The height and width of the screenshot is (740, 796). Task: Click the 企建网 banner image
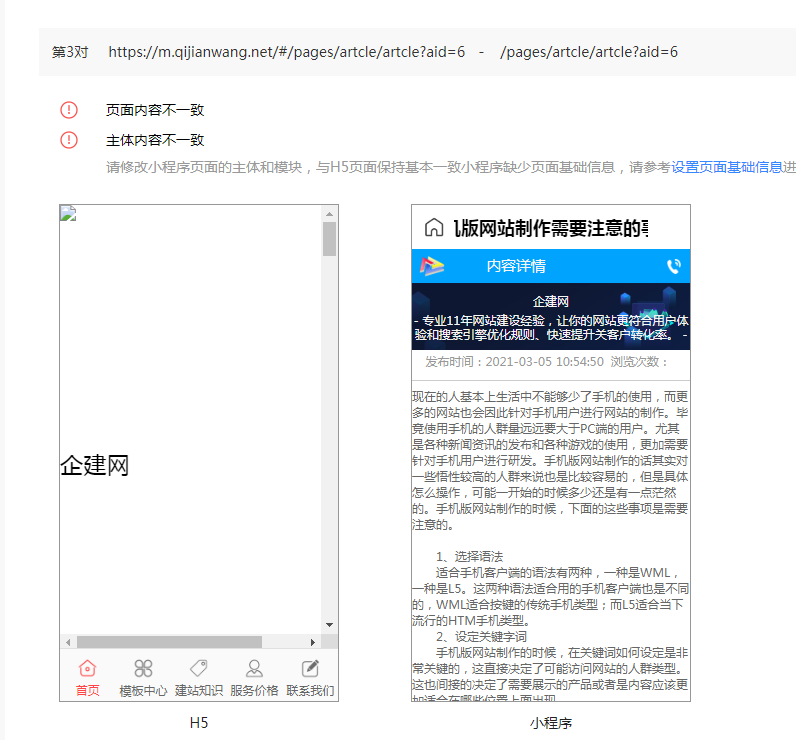point(551,316)
